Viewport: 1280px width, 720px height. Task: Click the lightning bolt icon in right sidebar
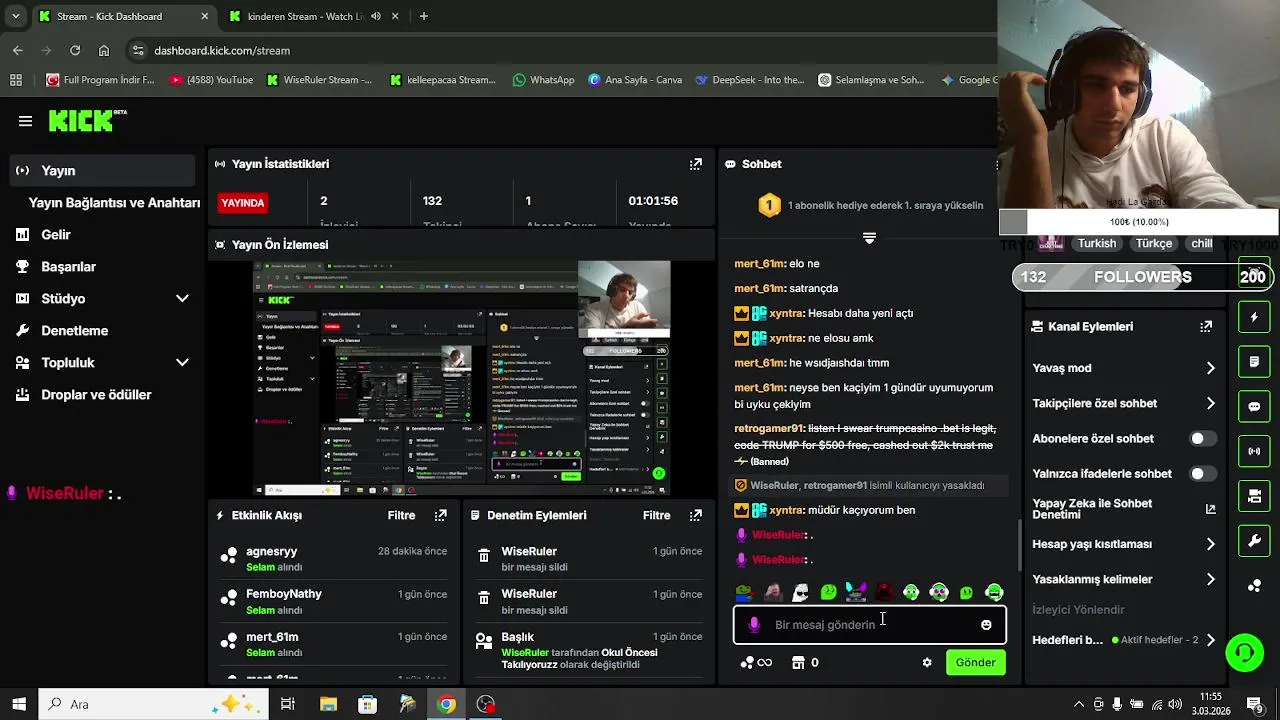(x=1254, y=317)
